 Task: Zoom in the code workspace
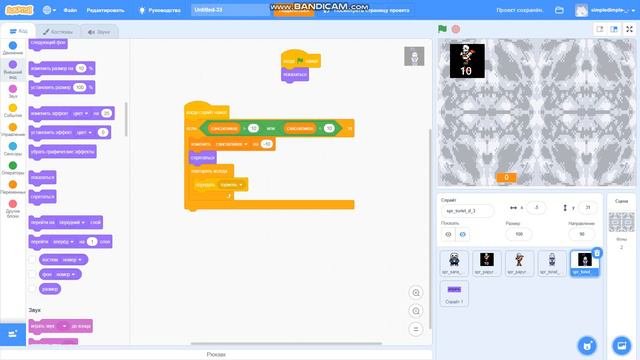[x=416, y=293]
